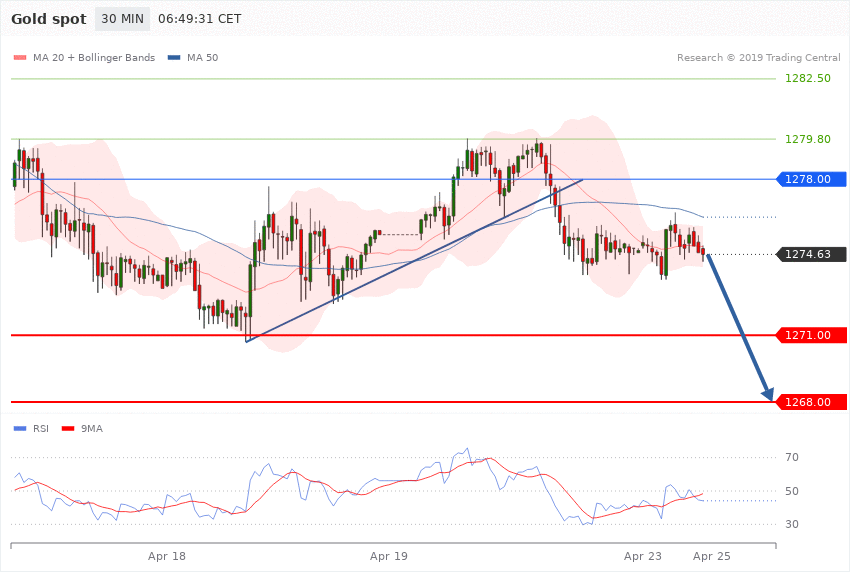Click the RSI 30 level label
Image resolution: width=850 pixels, height=576 pixels.
(792, 524)
